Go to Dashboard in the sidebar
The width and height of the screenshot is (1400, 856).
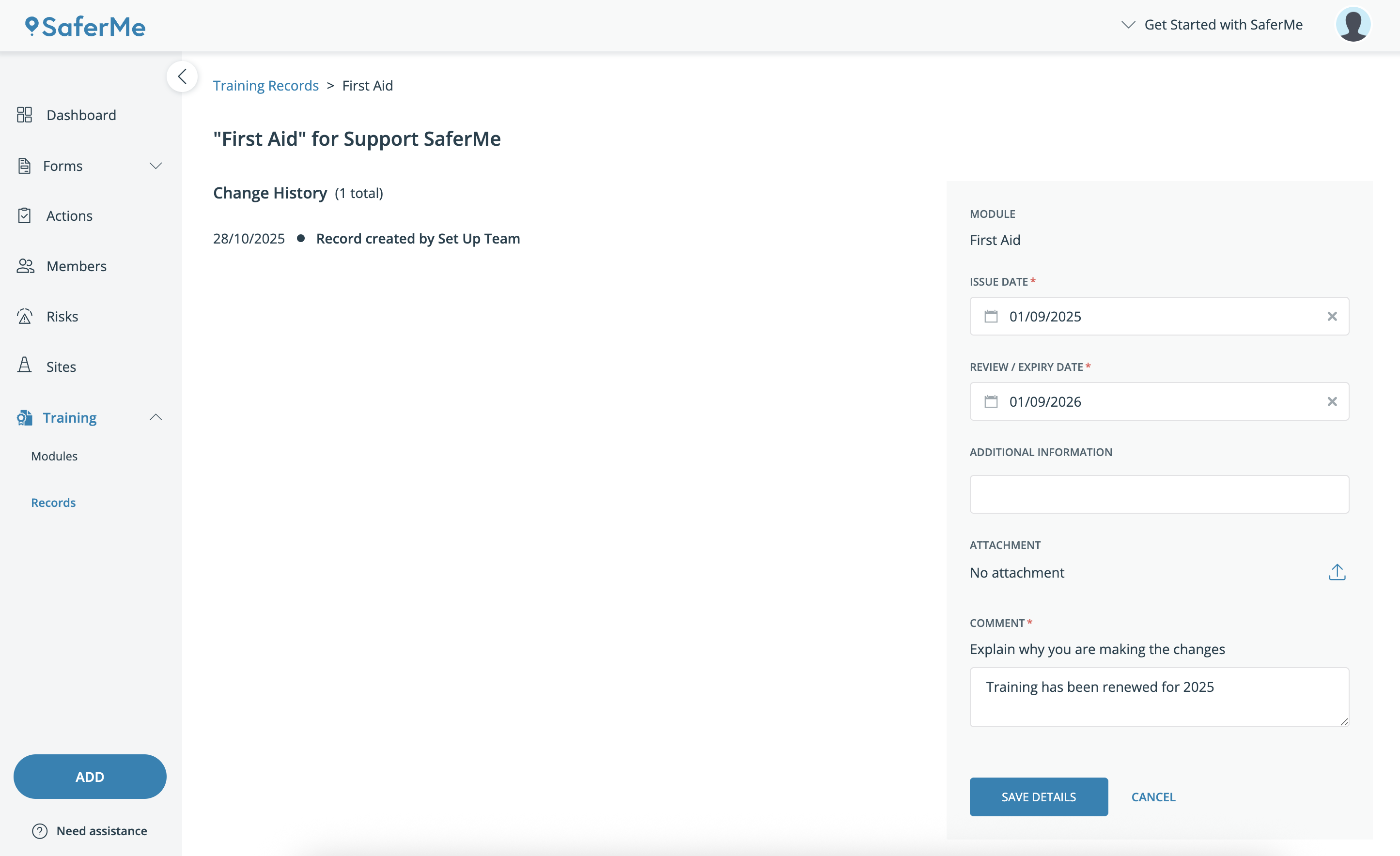pyautogui.click(x=81, y=115)
